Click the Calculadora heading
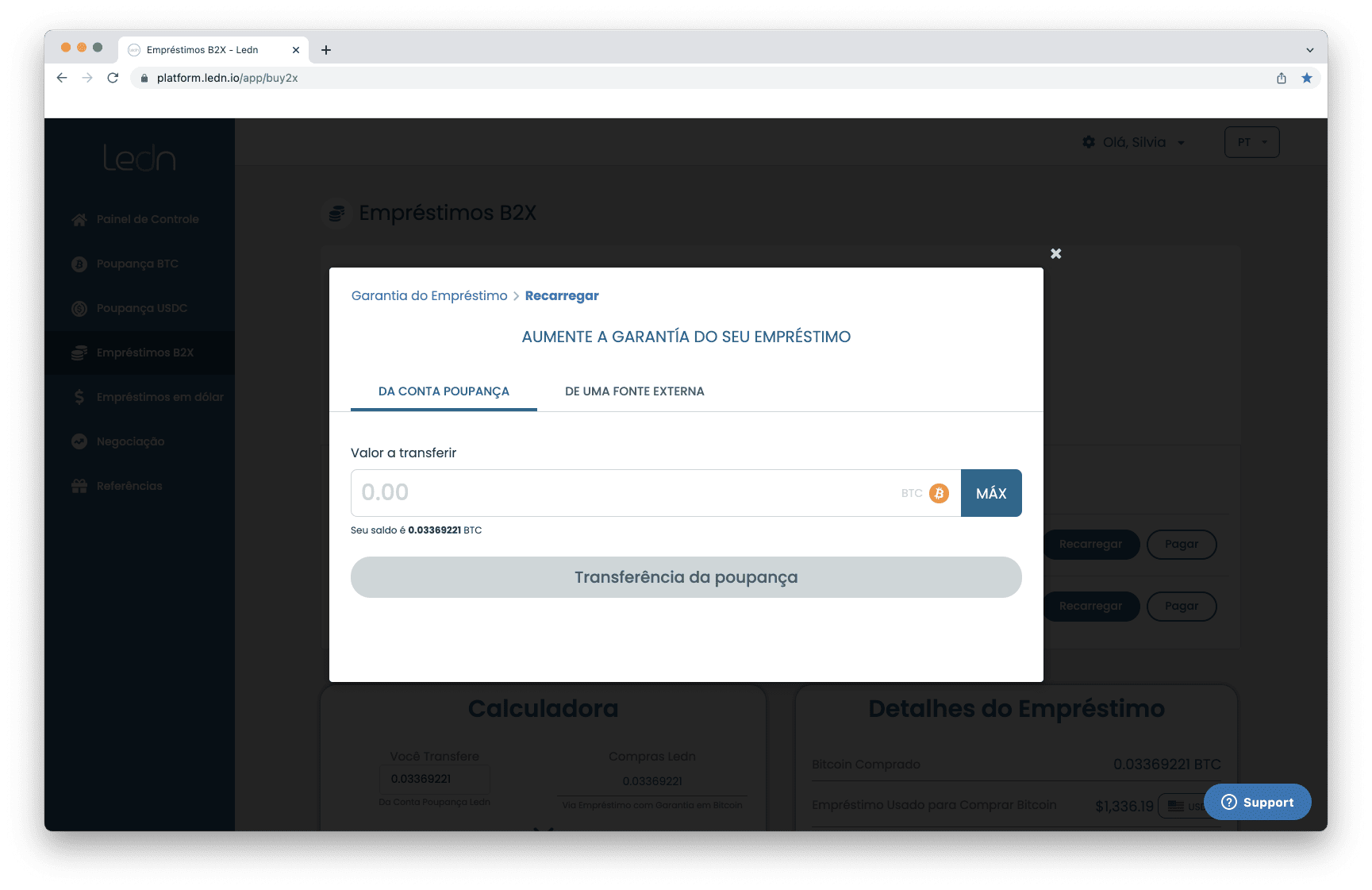This screenshot has width=1372, height=890. pos(544,708)
